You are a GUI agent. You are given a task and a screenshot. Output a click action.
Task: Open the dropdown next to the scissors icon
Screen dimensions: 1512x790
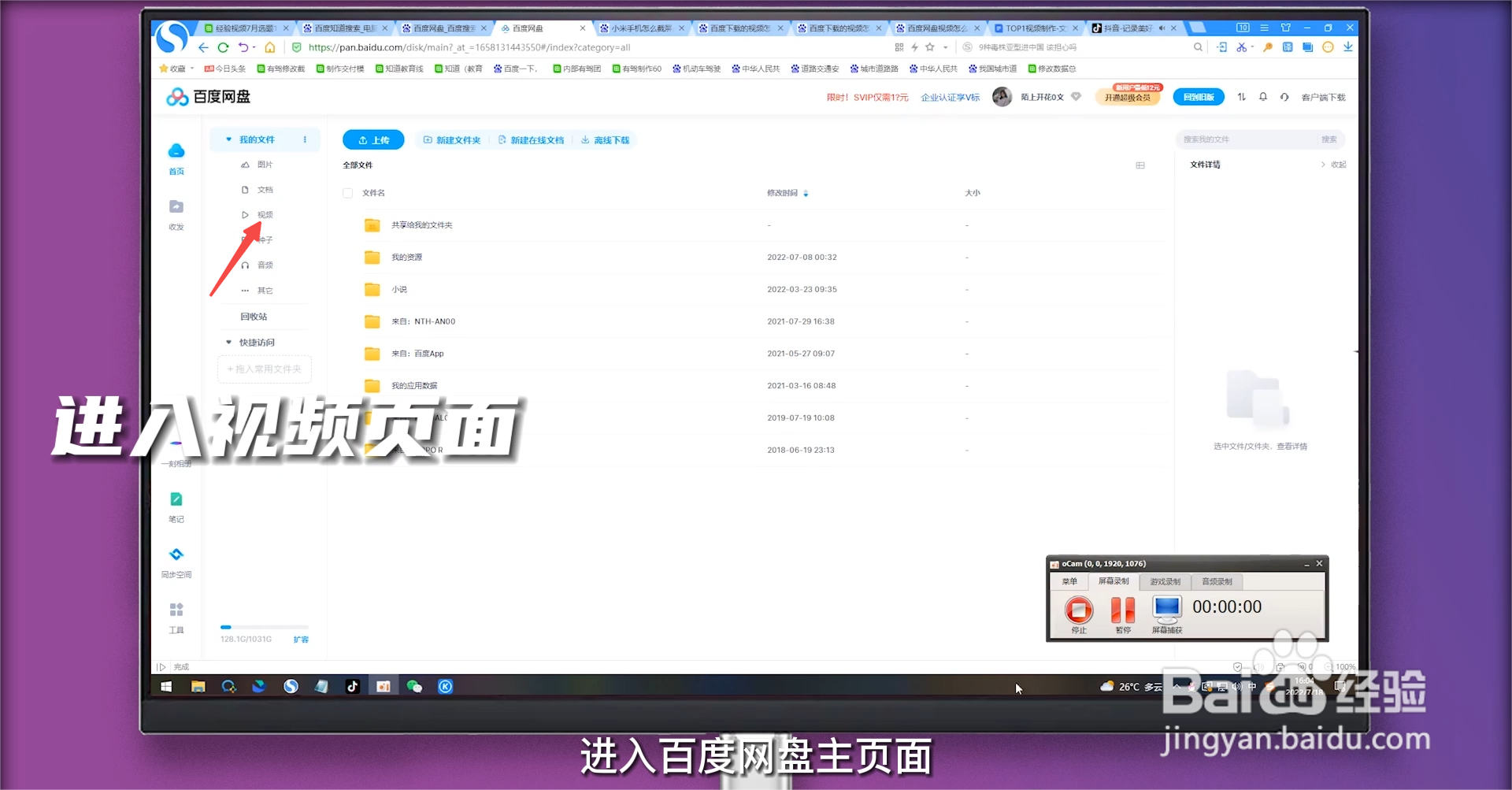[1252, 47]
